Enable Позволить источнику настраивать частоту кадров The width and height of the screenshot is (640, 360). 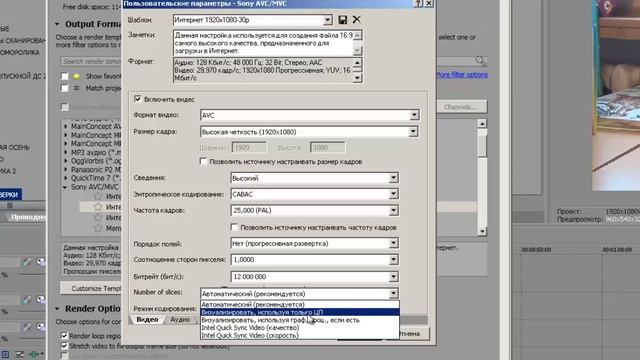point(234,227)
